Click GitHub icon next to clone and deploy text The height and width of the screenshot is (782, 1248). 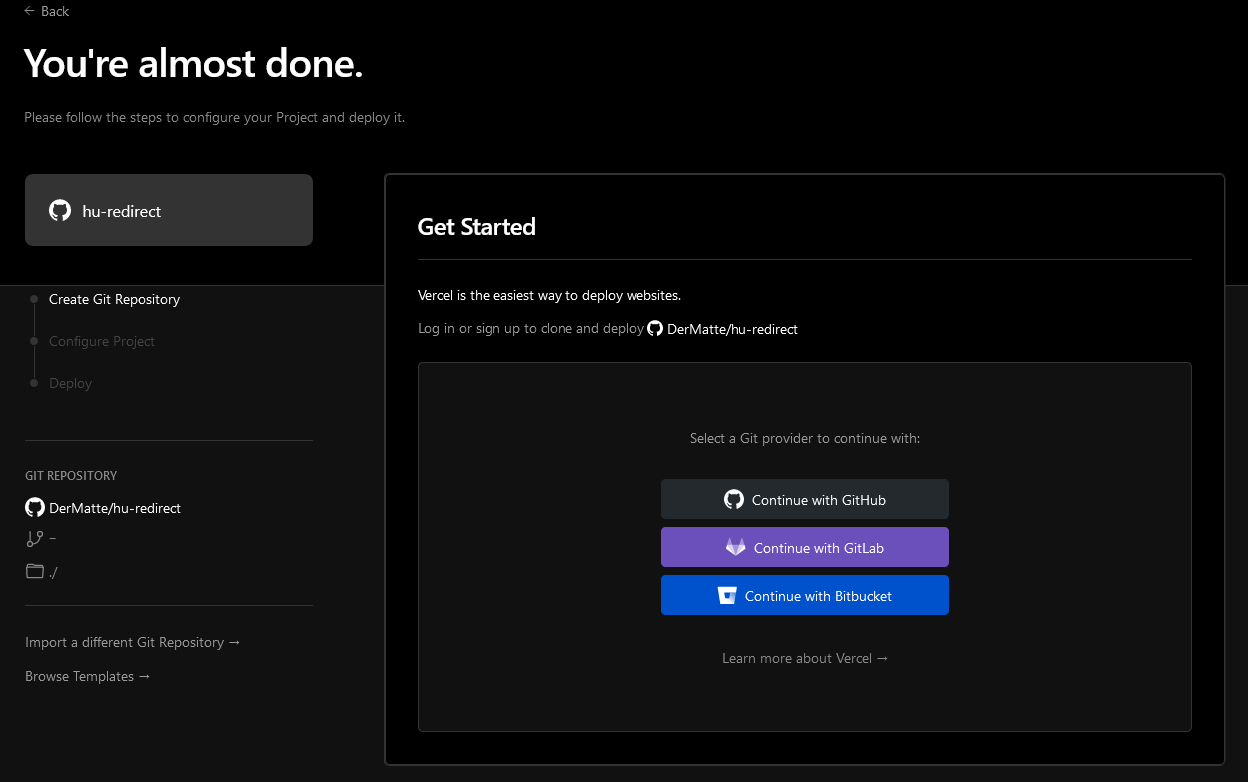(655, 328)
